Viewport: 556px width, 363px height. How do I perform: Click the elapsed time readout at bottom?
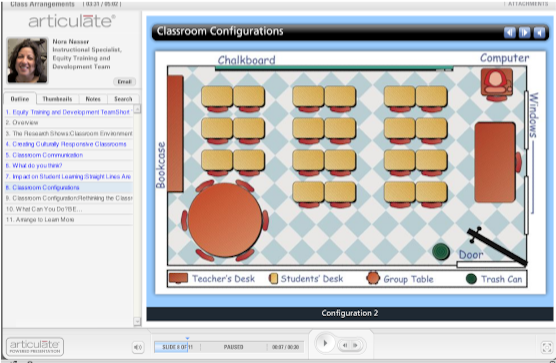[x=285, y=347]
